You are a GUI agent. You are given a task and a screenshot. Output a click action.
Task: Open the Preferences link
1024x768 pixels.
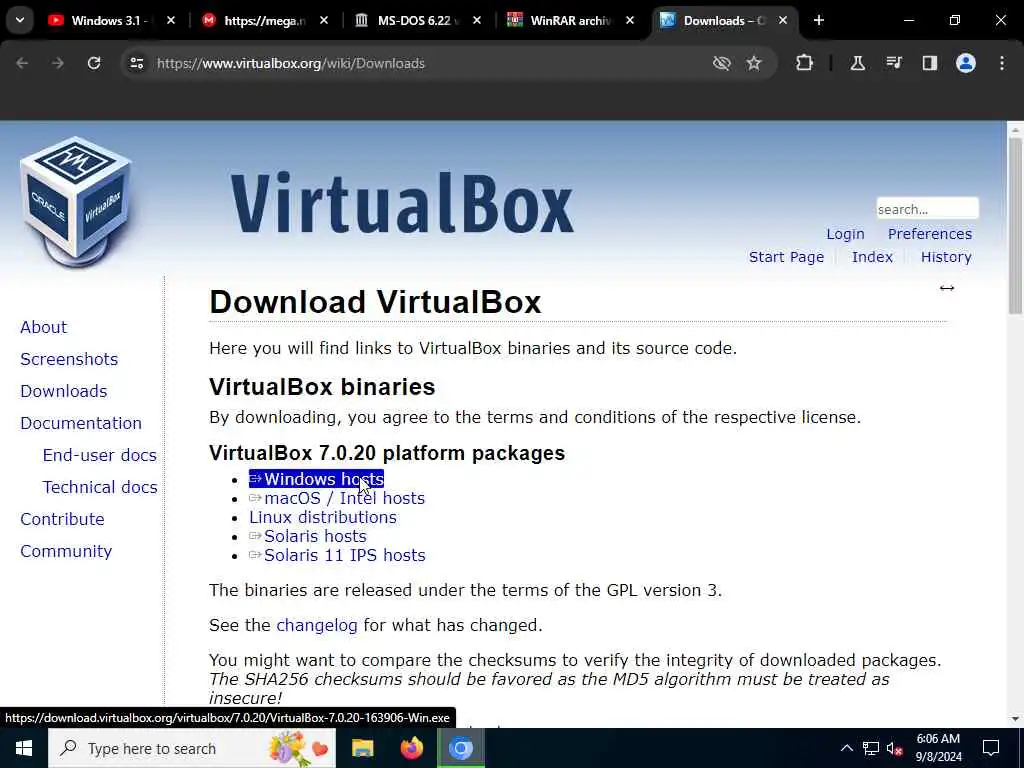click(x=930, y=234)
